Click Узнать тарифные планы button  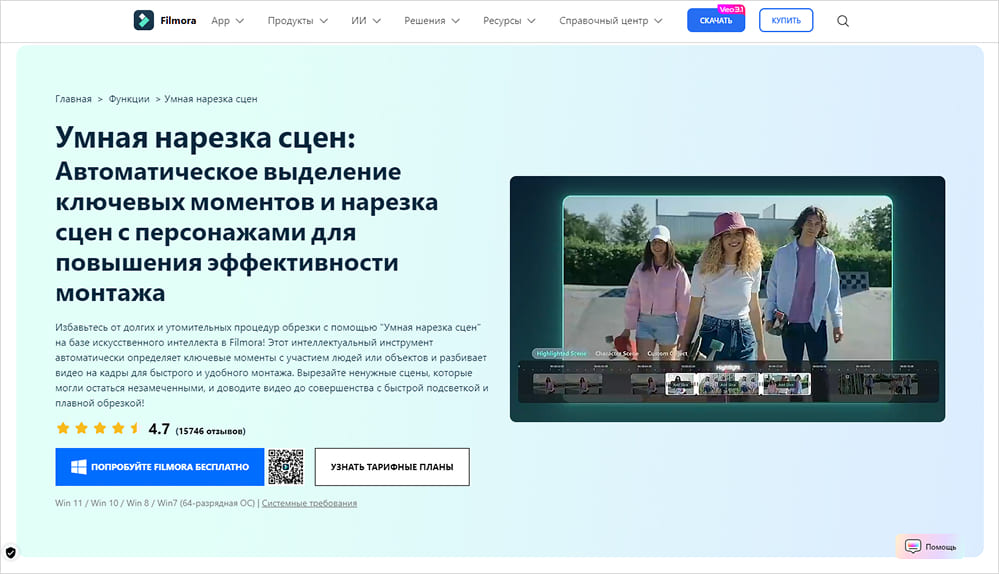391,467
